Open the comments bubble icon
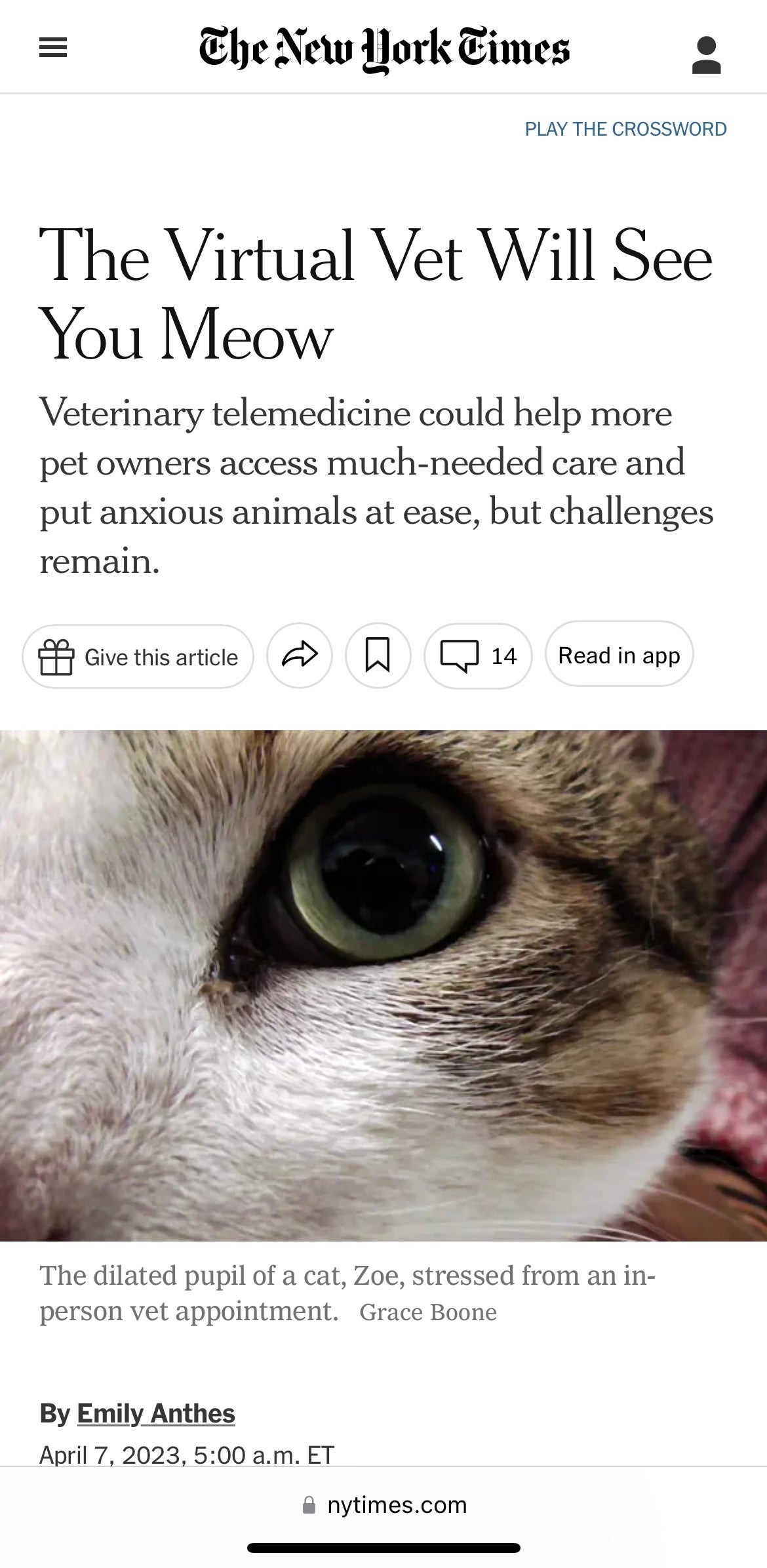Image resolution: width=767 pixels, height=1568 pixels. tap(459, 656)
